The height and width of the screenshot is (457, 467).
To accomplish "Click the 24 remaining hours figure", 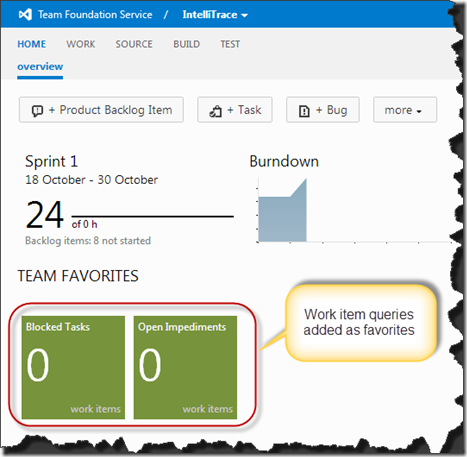I will [x=45, y=214].
